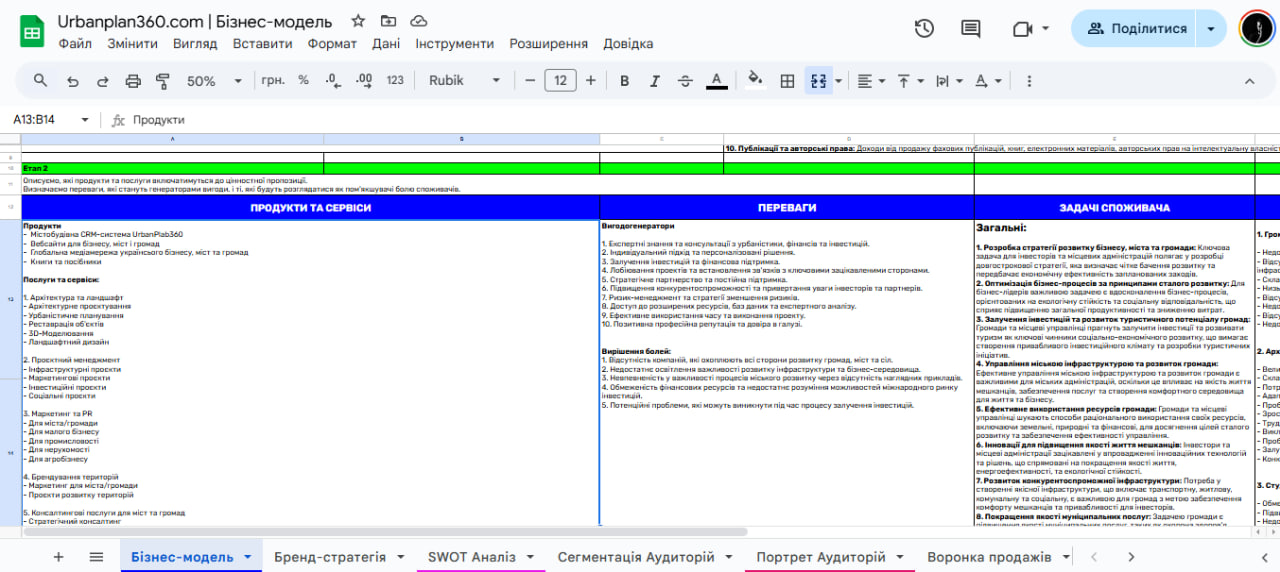The height and width of the screenshot is (572, 1280).
Task: Open version history clock icon
Action: point(924,29)
